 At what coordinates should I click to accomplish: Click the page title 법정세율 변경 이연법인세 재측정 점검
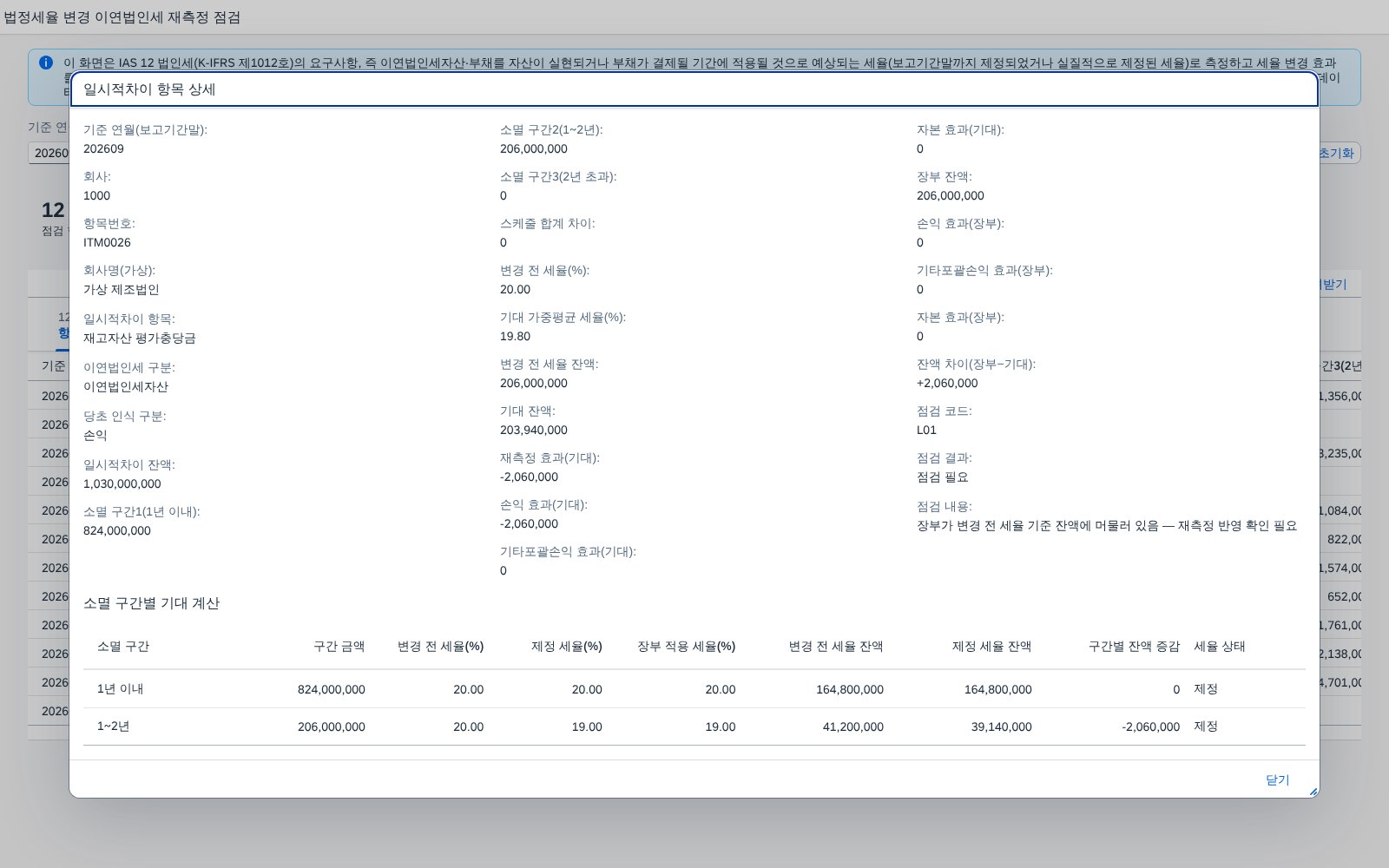coord(122,17)
